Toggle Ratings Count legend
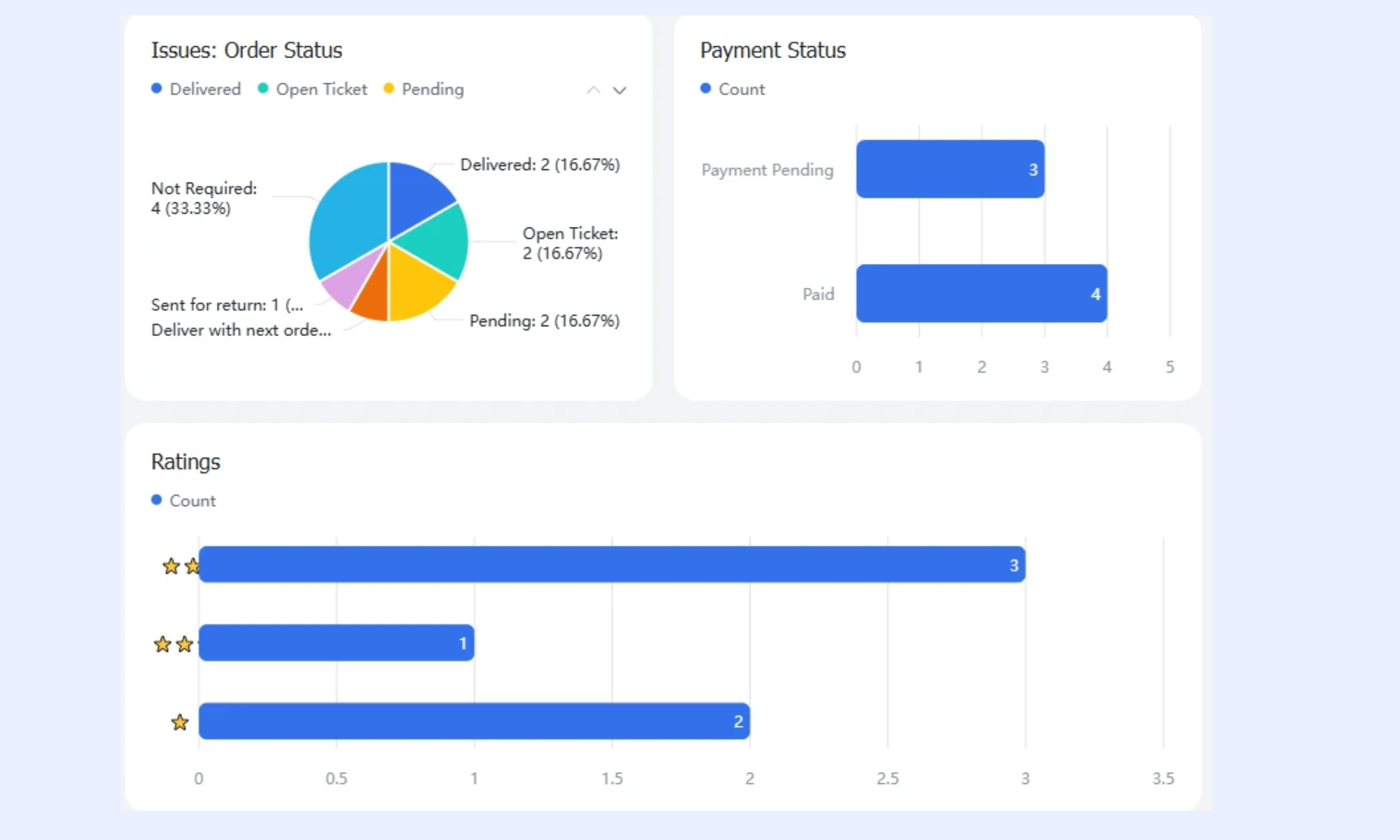1400x840 pixels. tap(183, 500)
